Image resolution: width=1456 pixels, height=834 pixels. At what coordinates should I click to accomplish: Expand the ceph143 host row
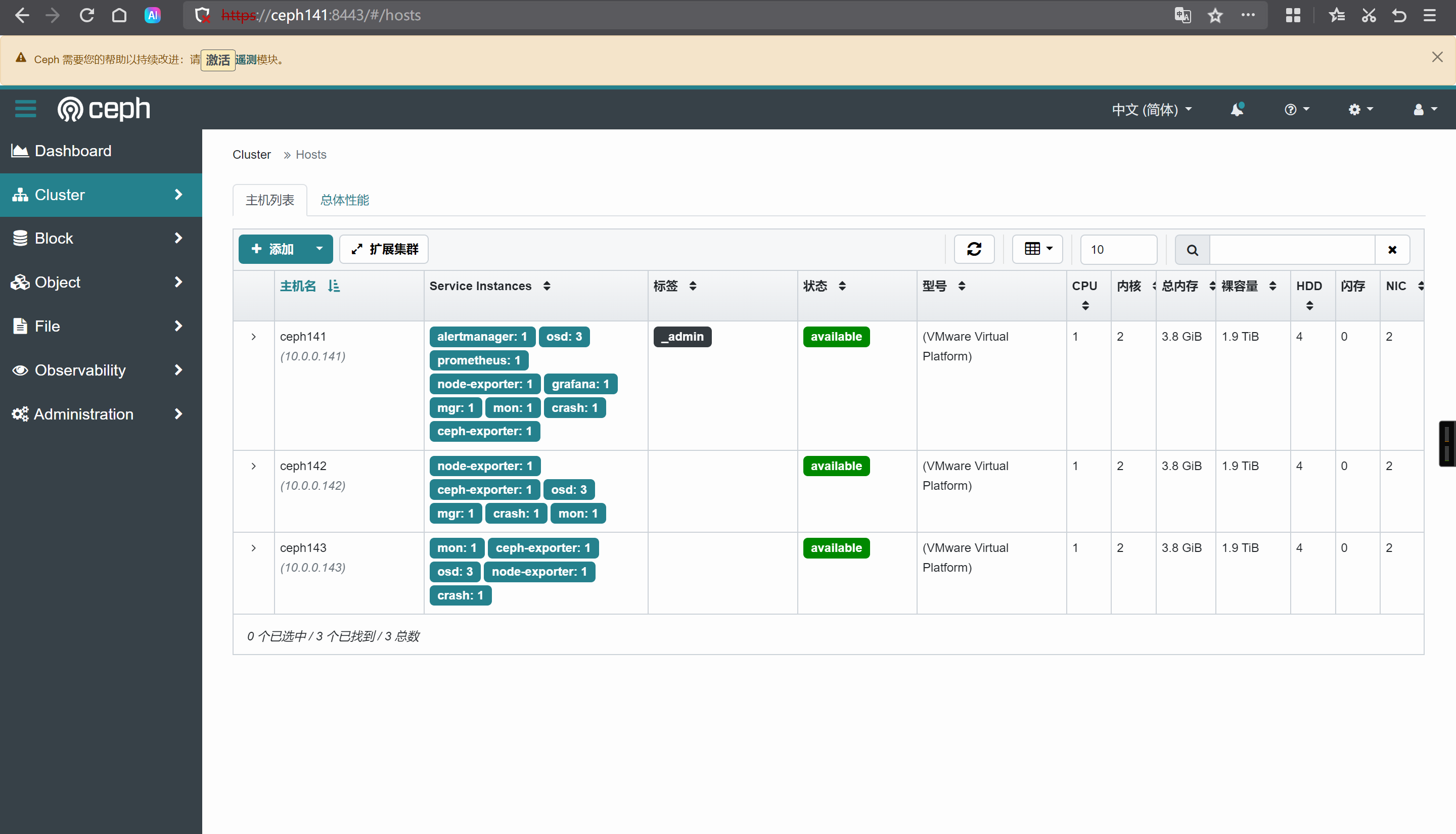[253, 548]
